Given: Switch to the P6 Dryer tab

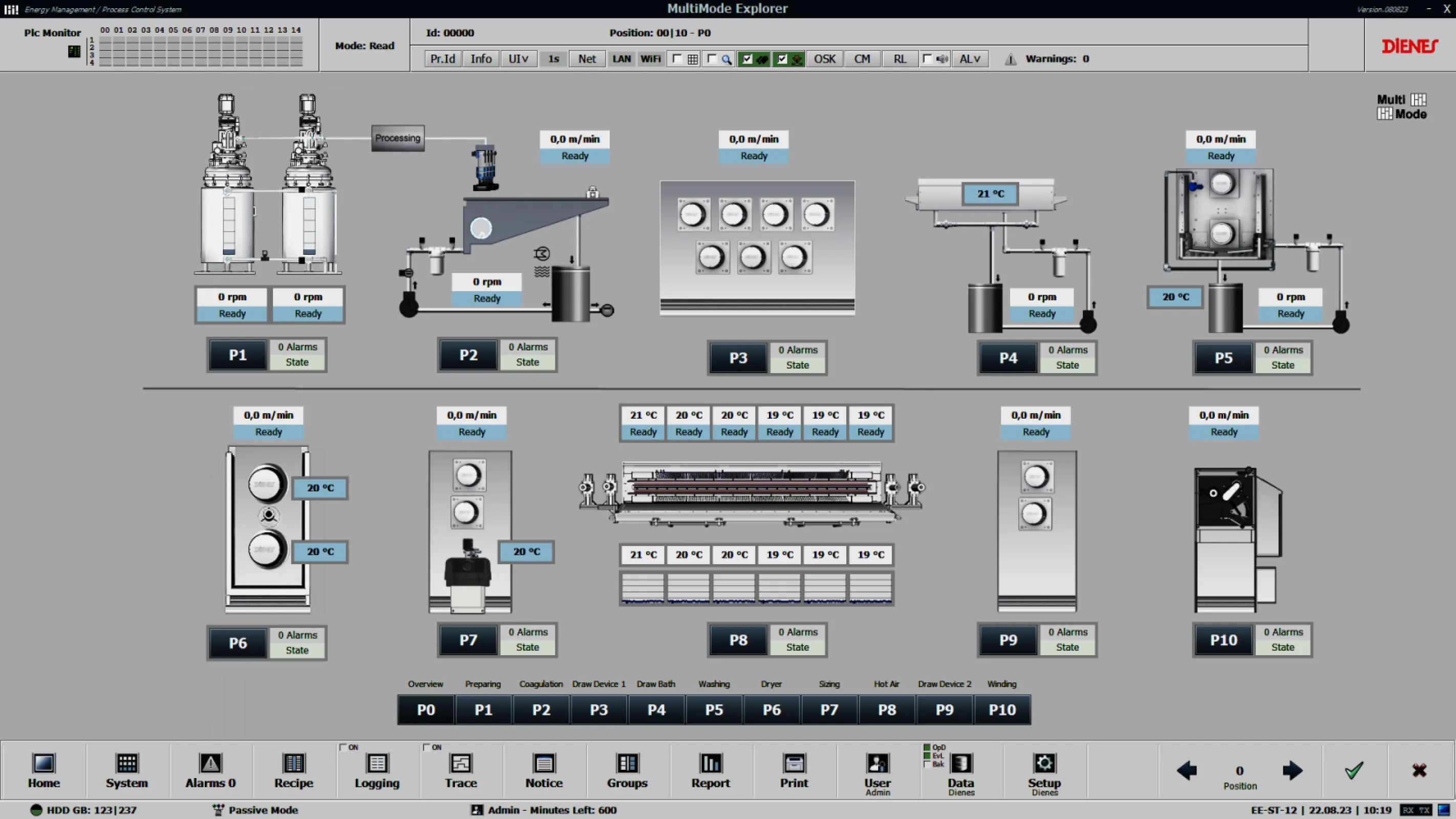Looking at the screenshot, I should tap(772, 710).
